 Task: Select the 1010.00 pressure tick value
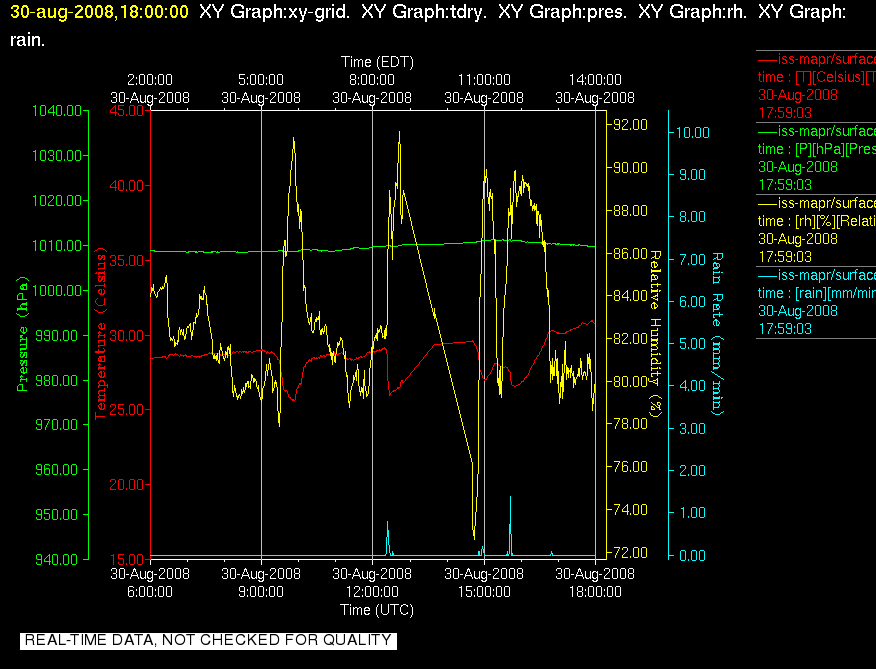[x=57, y=245]
